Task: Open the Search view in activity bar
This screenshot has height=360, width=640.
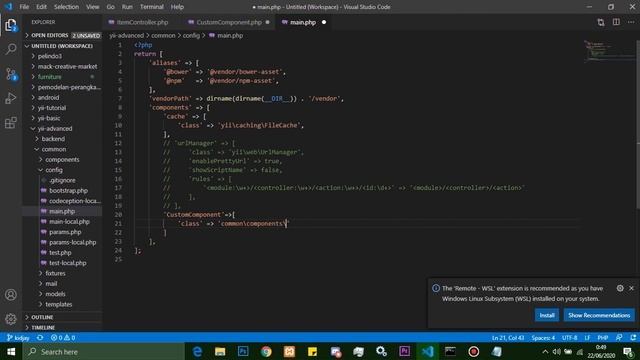Action: [11, 49]
